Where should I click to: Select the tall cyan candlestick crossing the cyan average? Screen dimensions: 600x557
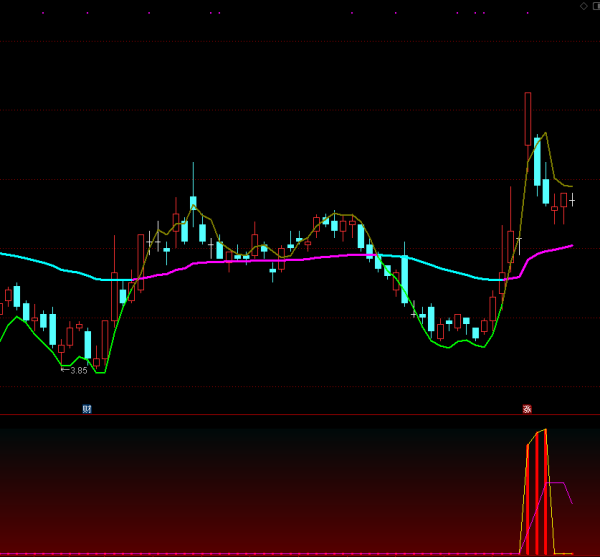coord(404,278)
